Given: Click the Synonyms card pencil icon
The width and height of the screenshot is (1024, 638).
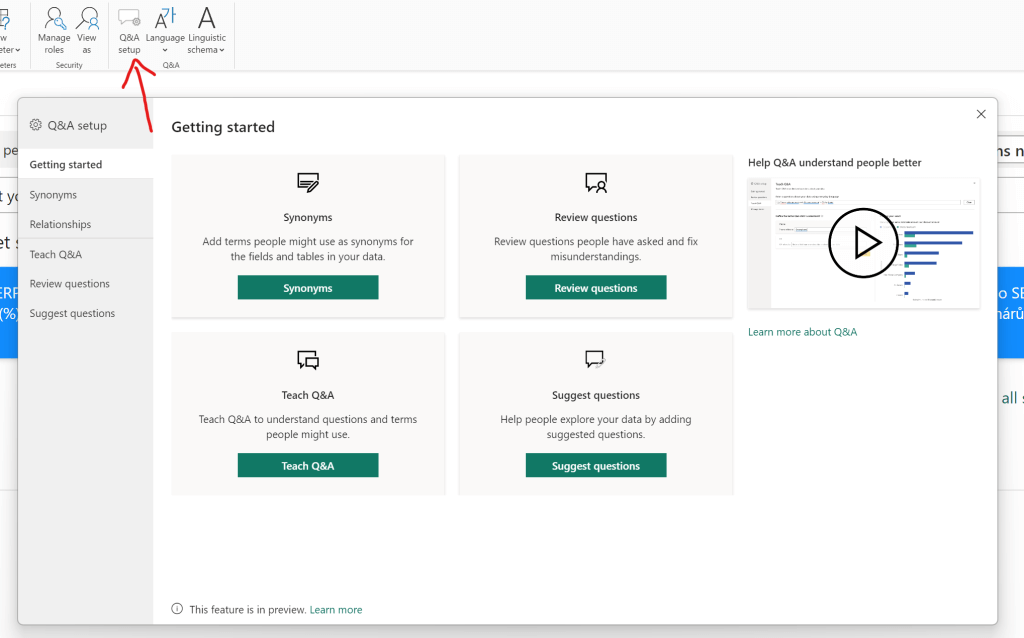Looking at the screenshot, I should pyautogui.click(x=308, y=183).
